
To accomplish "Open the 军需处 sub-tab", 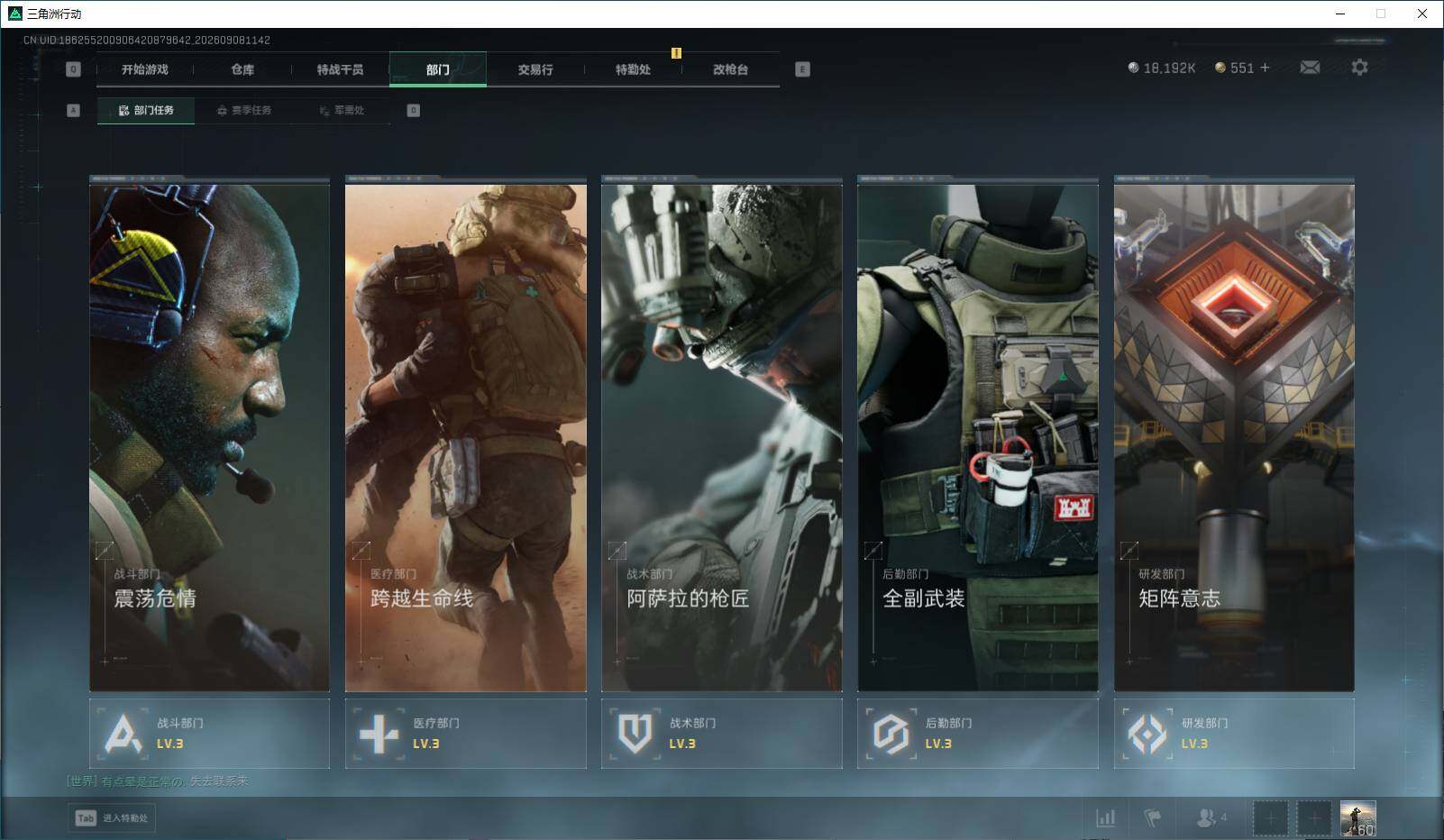I will pos(342,110).
